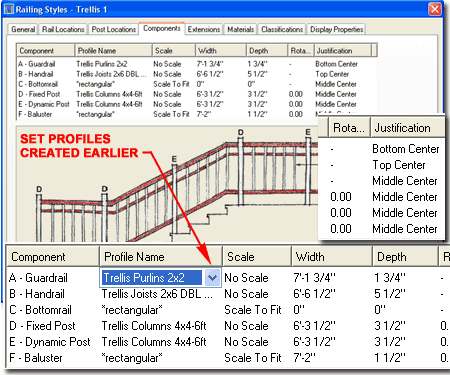Select the Classifications tab
This screenshot has height=375, width=450.
282,29
